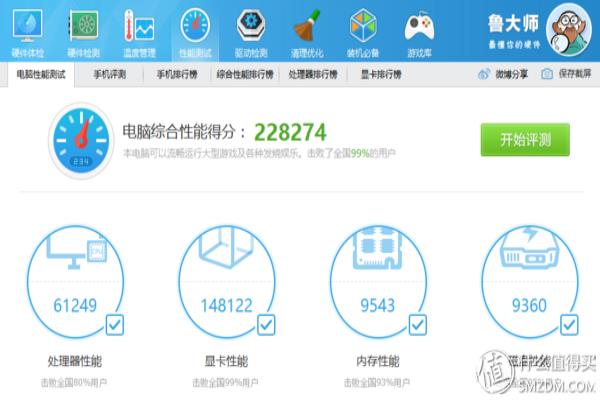
Task: Click the 显卡性能 label
Action: 226,361
